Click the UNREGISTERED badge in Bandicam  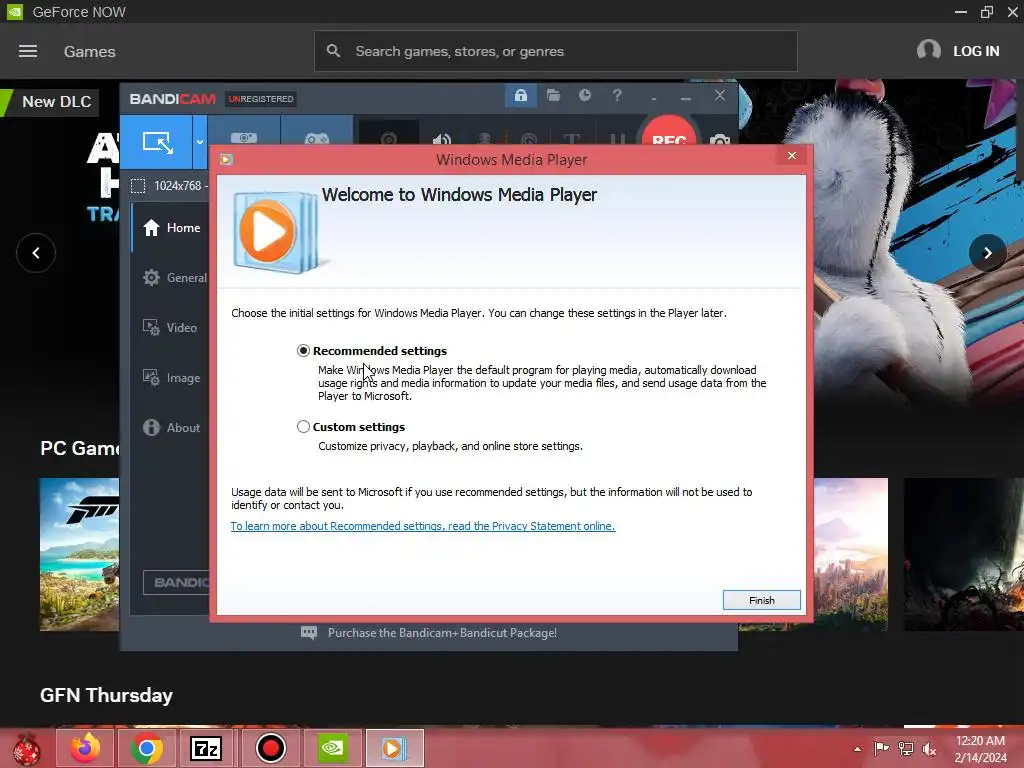point(261,99)
